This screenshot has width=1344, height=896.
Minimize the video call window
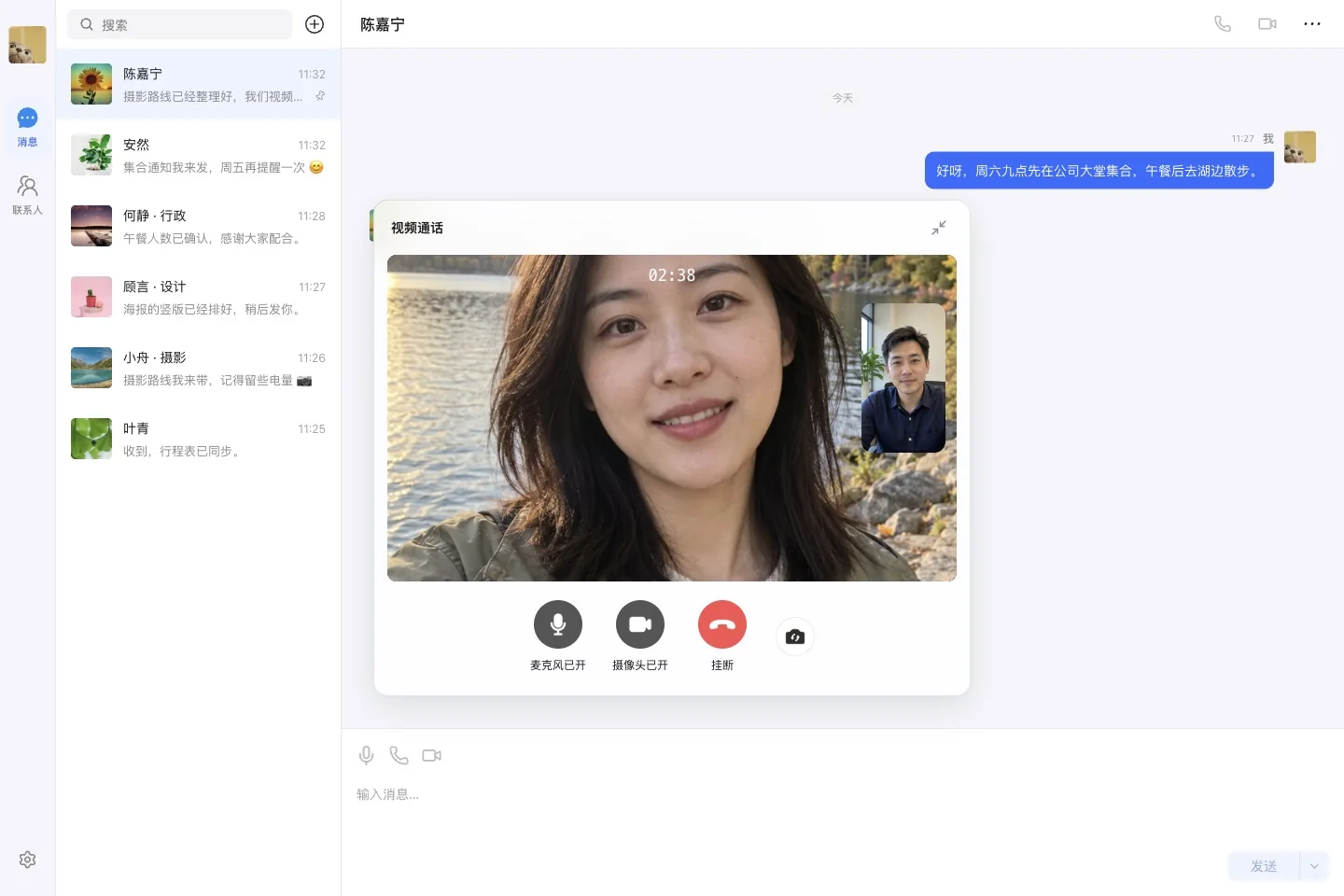939,228
